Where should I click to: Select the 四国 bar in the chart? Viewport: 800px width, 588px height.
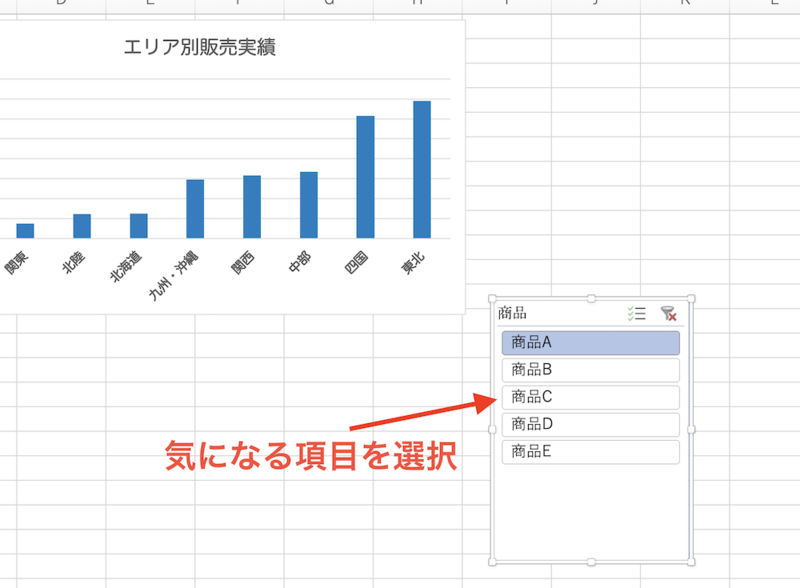(x=365, y=180)
